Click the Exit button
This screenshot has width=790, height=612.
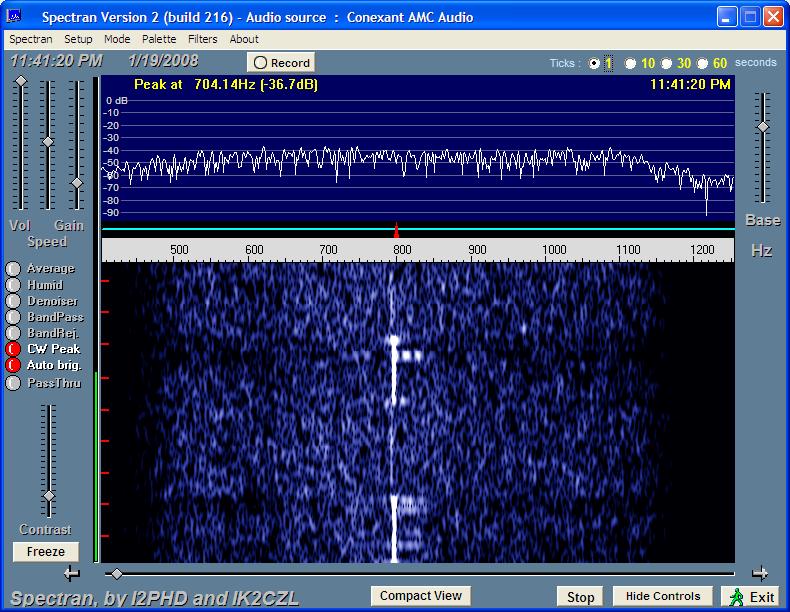click(x=751, y=597)
